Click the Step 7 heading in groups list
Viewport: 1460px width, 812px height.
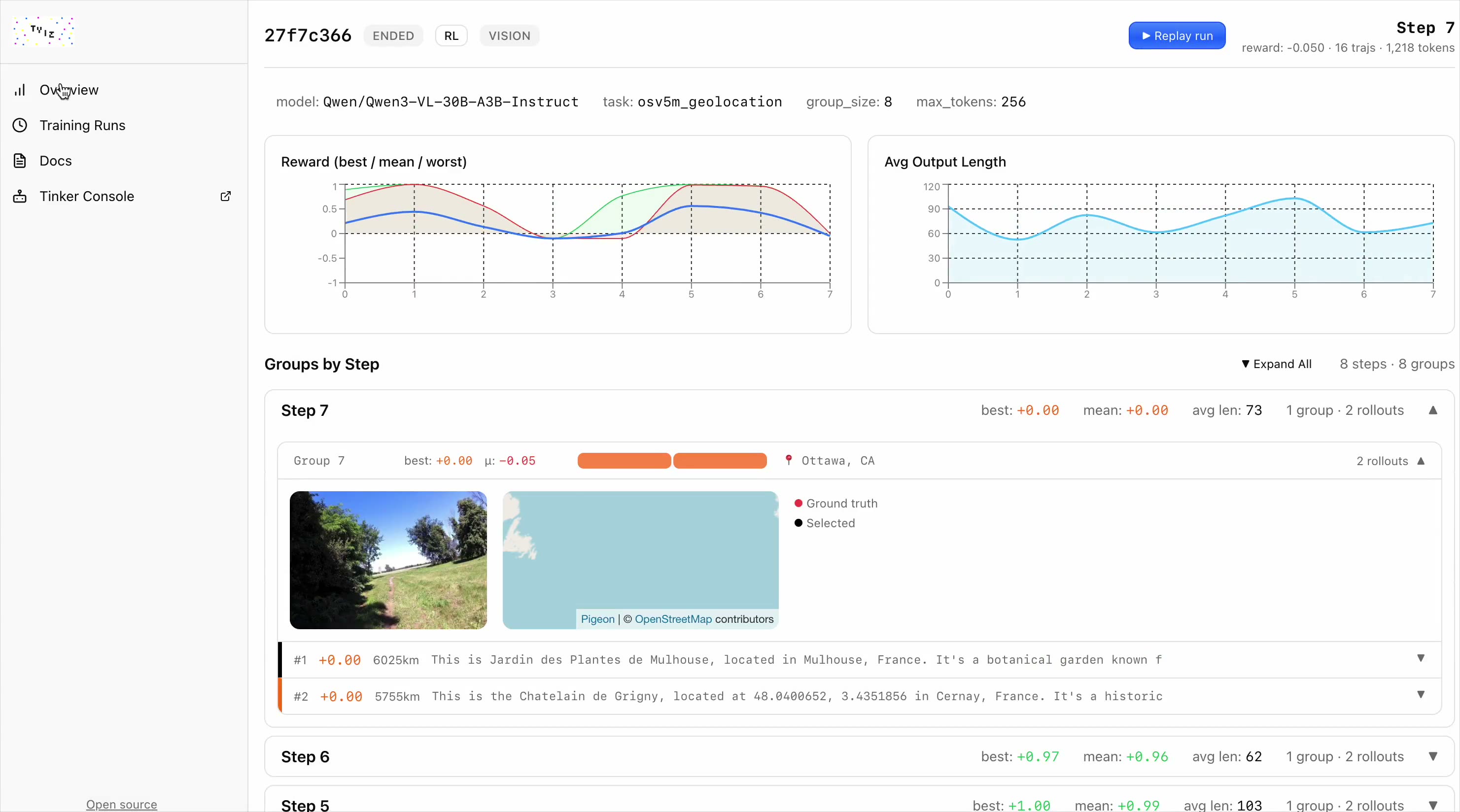coord(304,410)
